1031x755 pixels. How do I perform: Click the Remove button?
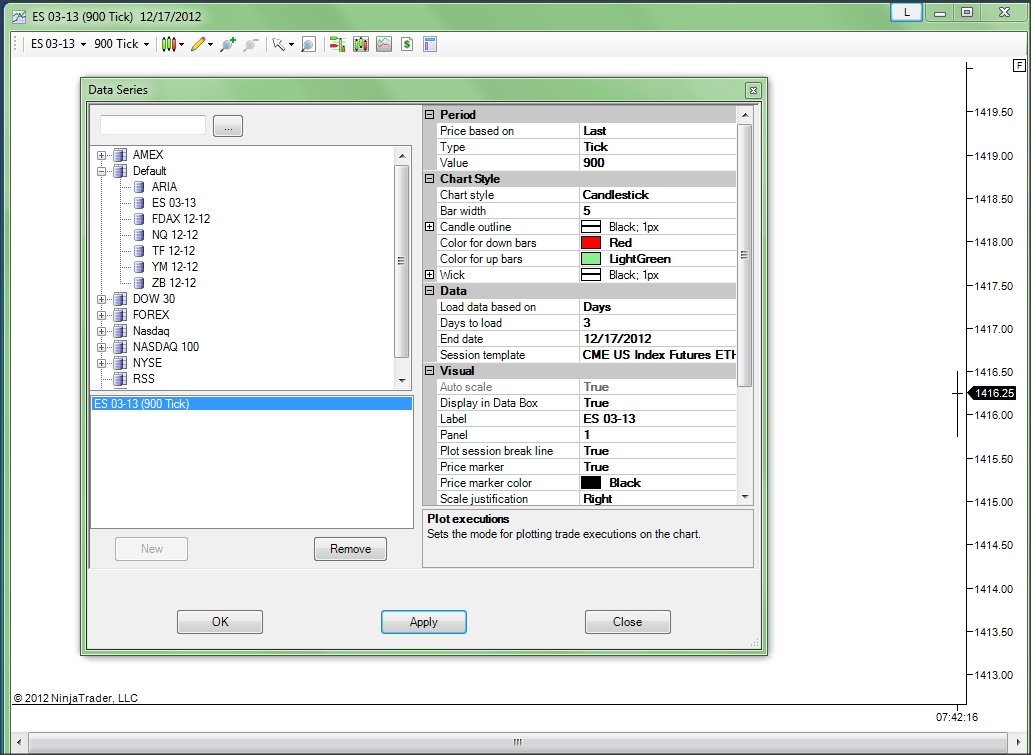click(x=350, y=548)
